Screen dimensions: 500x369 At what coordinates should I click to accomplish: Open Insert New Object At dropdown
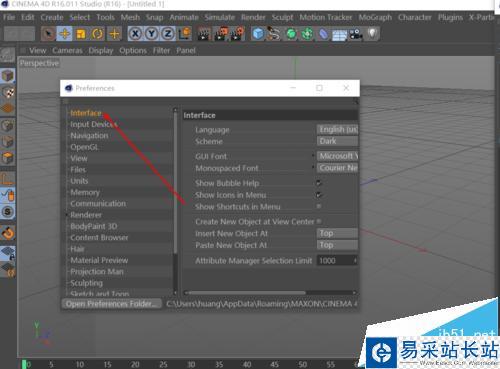pos(337,233)
